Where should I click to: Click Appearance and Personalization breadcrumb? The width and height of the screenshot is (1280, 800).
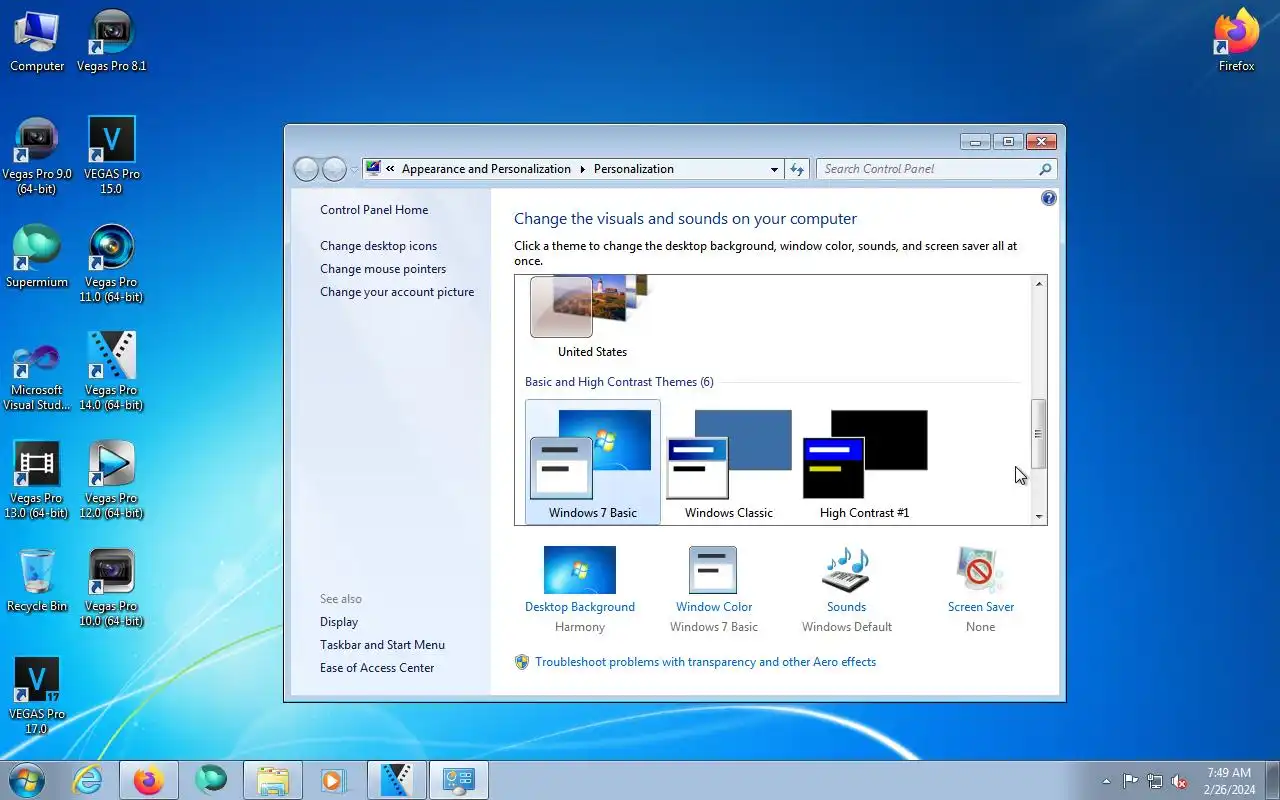pos(486,169)
